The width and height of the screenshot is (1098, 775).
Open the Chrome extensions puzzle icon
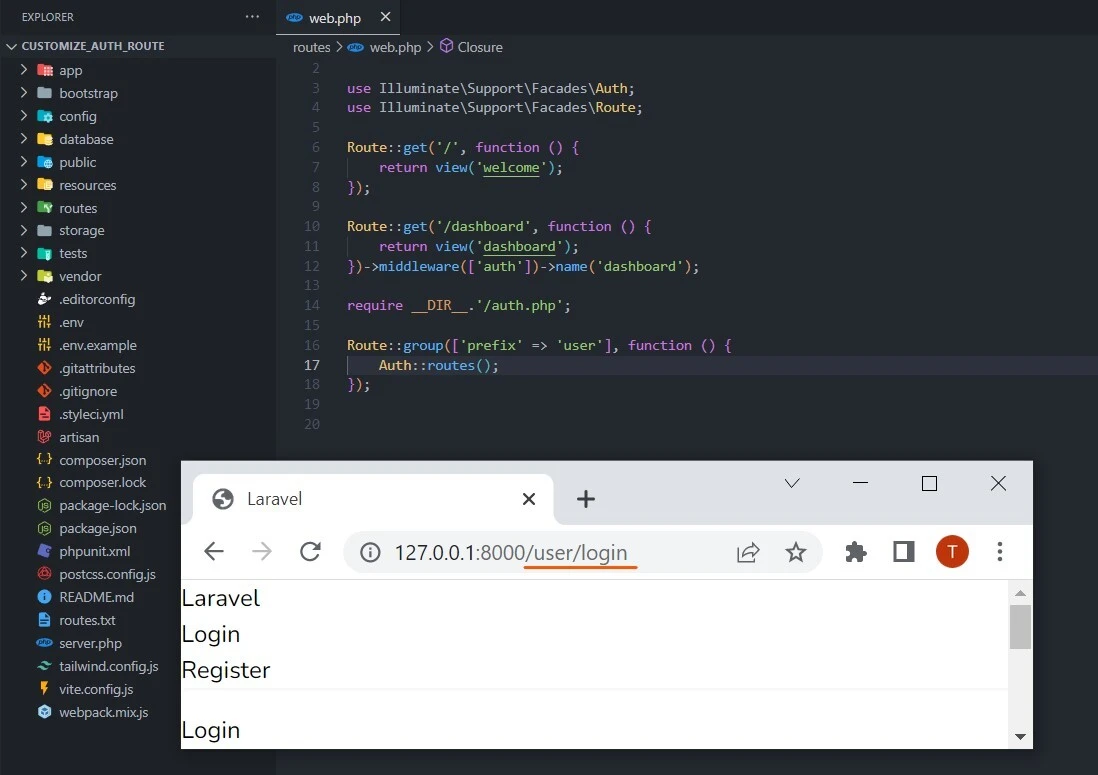[x=855, y=551]
